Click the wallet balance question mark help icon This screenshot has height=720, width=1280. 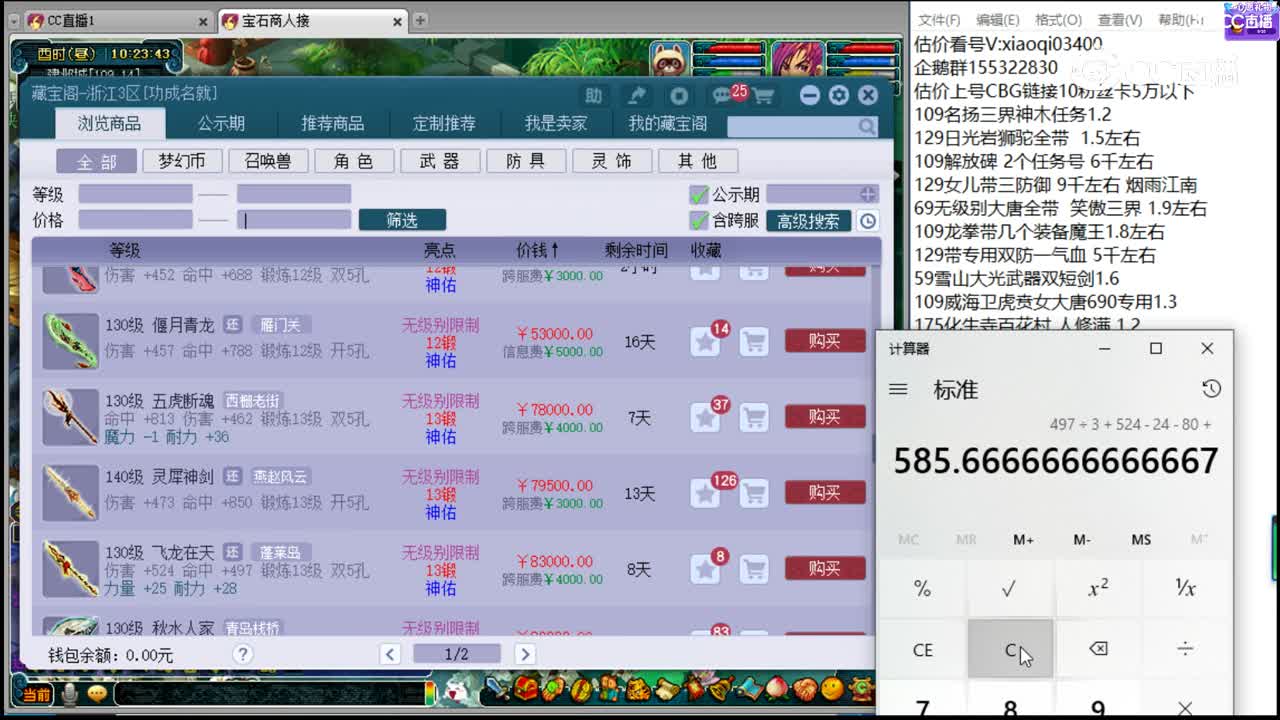[x=242, y=654]
